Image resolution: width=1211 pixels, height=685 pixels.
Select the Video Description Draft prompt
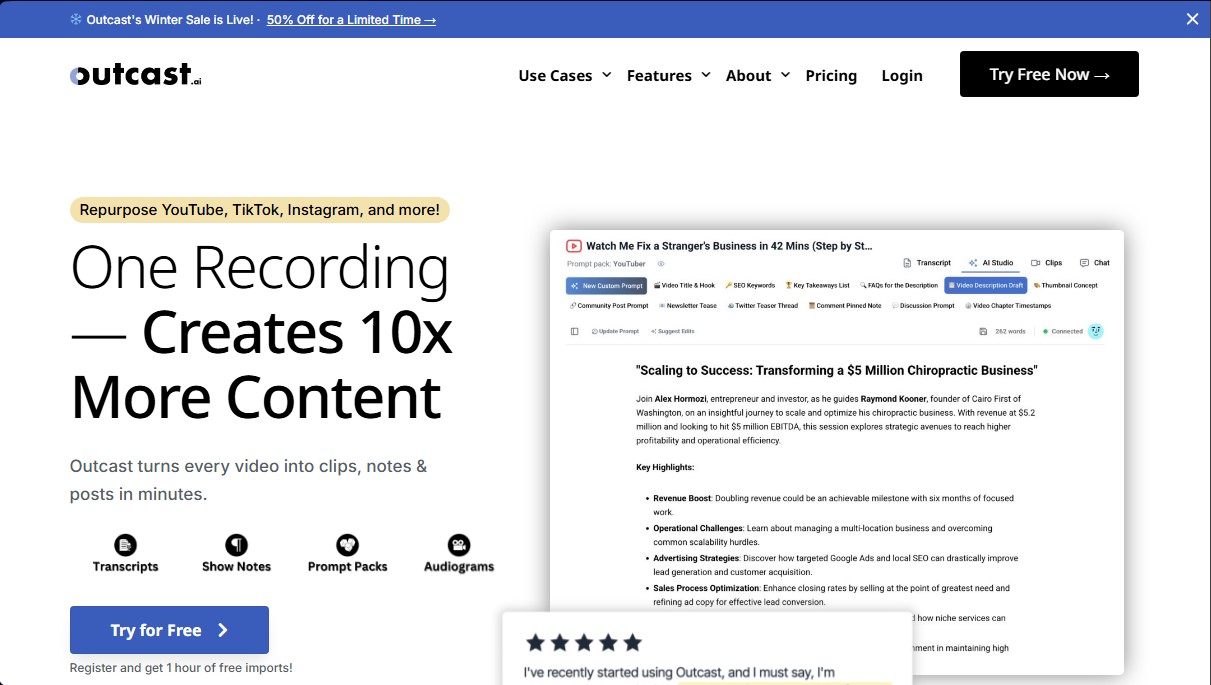click(x=986, y=285)
